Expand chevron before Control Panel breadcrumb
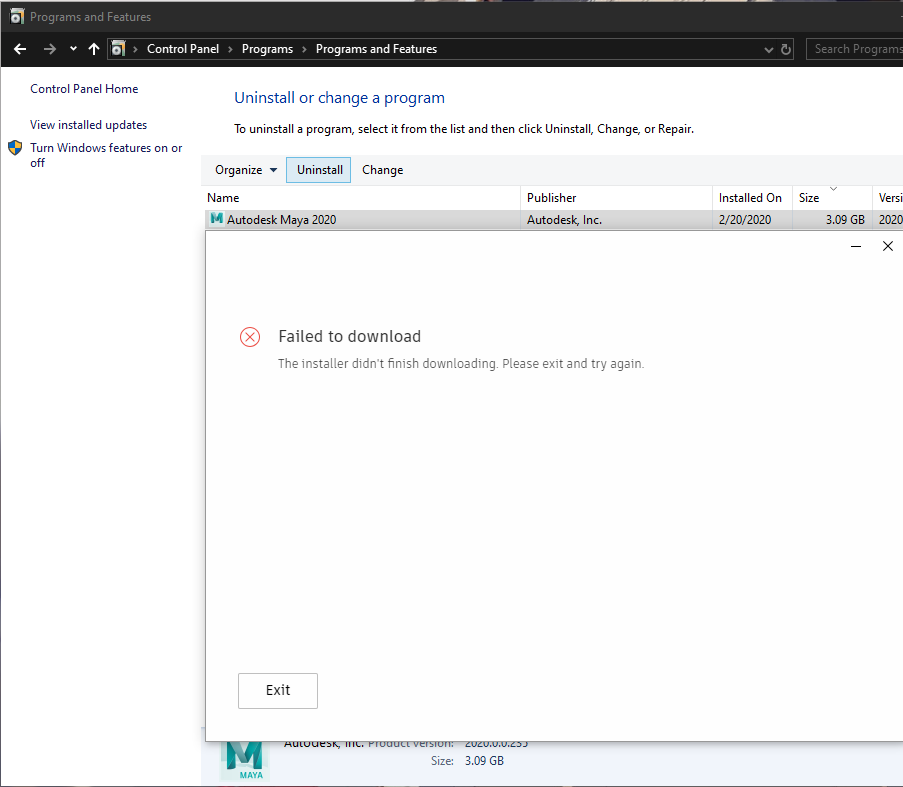The width and height of the screenshot is (903, 787). [x=135, y=50]
